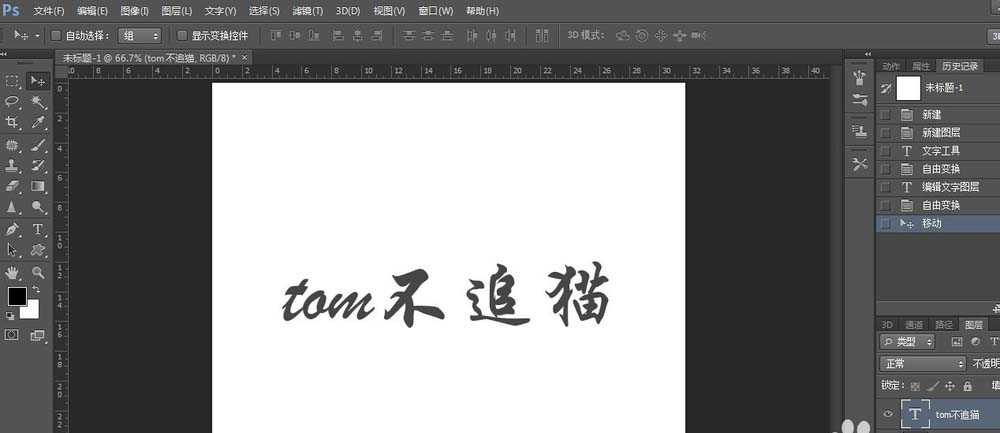
Task: Activate the Hand tool
Action: coord(13,272)
